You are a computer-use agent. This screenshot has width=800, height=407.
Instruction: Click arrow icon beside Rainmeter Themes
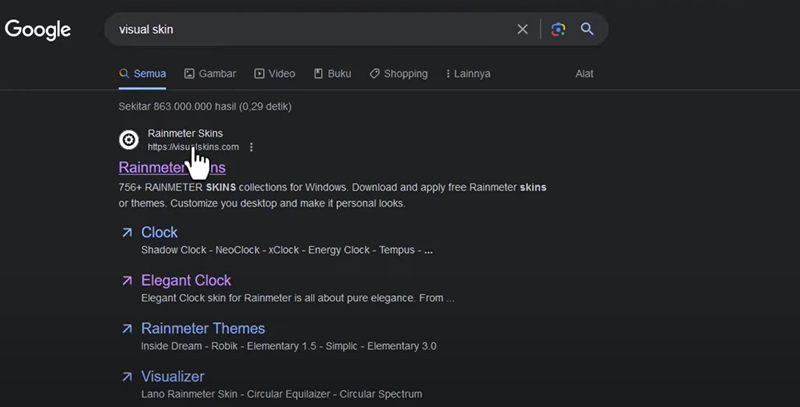[x=127, y=328]
